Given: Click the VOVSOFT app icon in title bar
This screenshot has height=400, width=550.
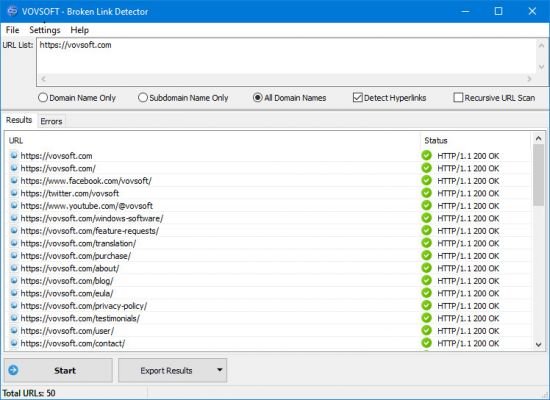Looking at the screenshot, I should click(12, 11).
